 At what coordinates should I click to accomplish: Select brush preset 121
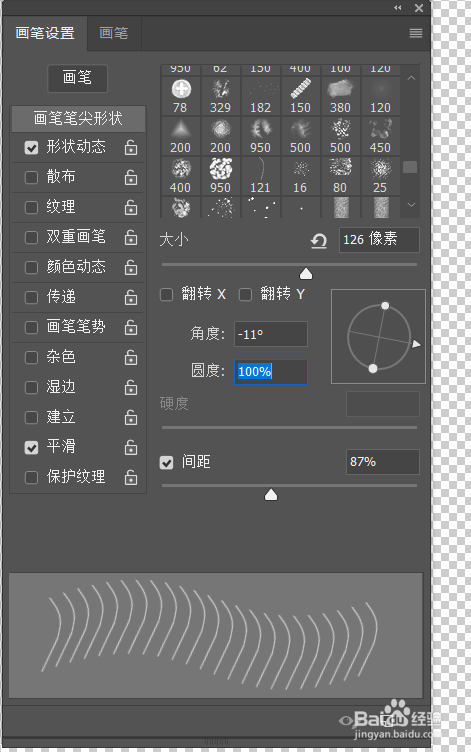[x=260, y=176]
